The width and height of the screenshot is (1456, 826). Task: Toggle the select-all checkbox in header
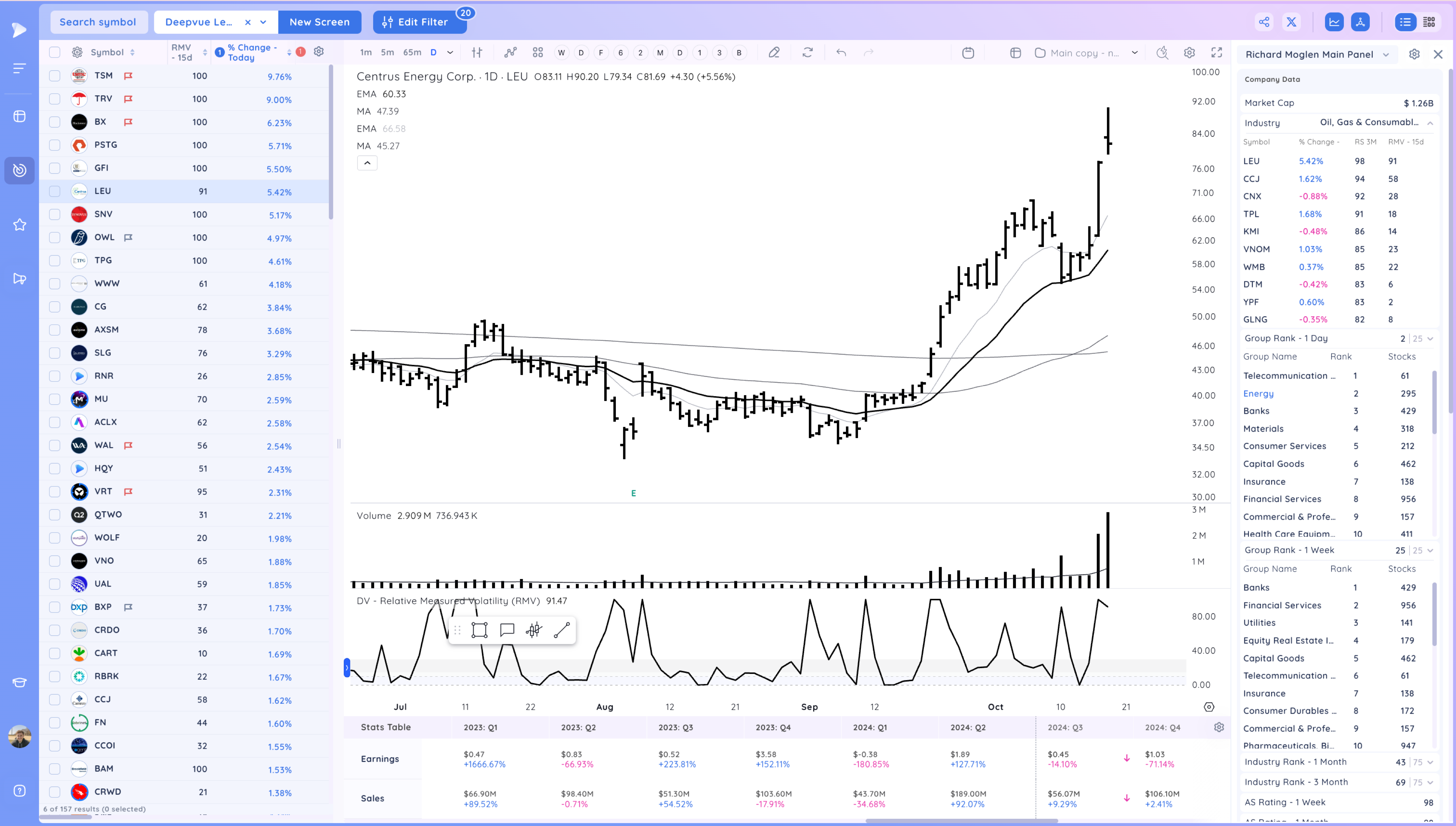tap(55, 52)
